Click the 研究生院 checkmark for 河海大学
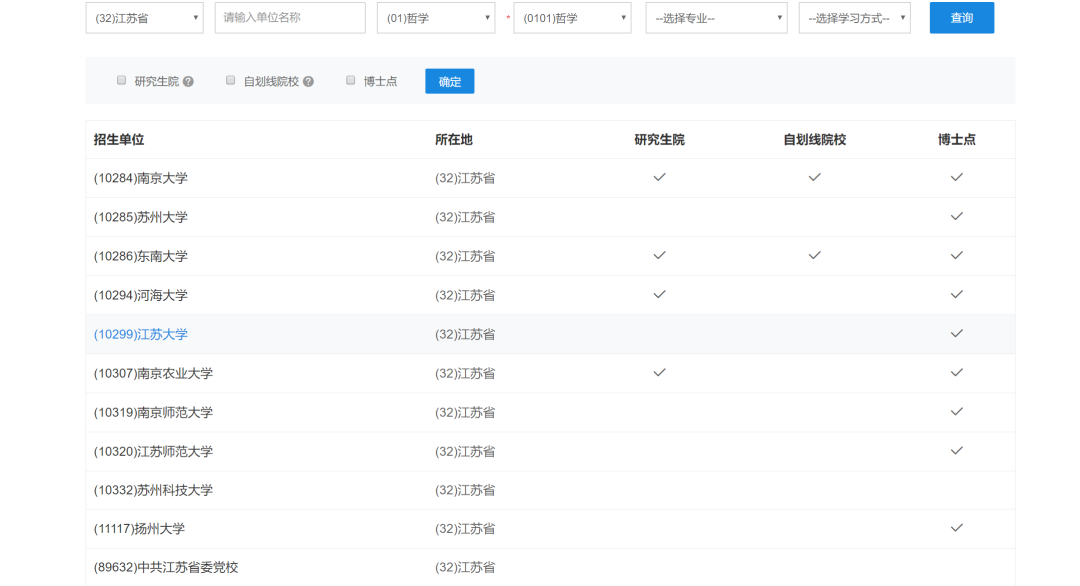Screen dimensions: 1080x586 click(x=659, y=294)
